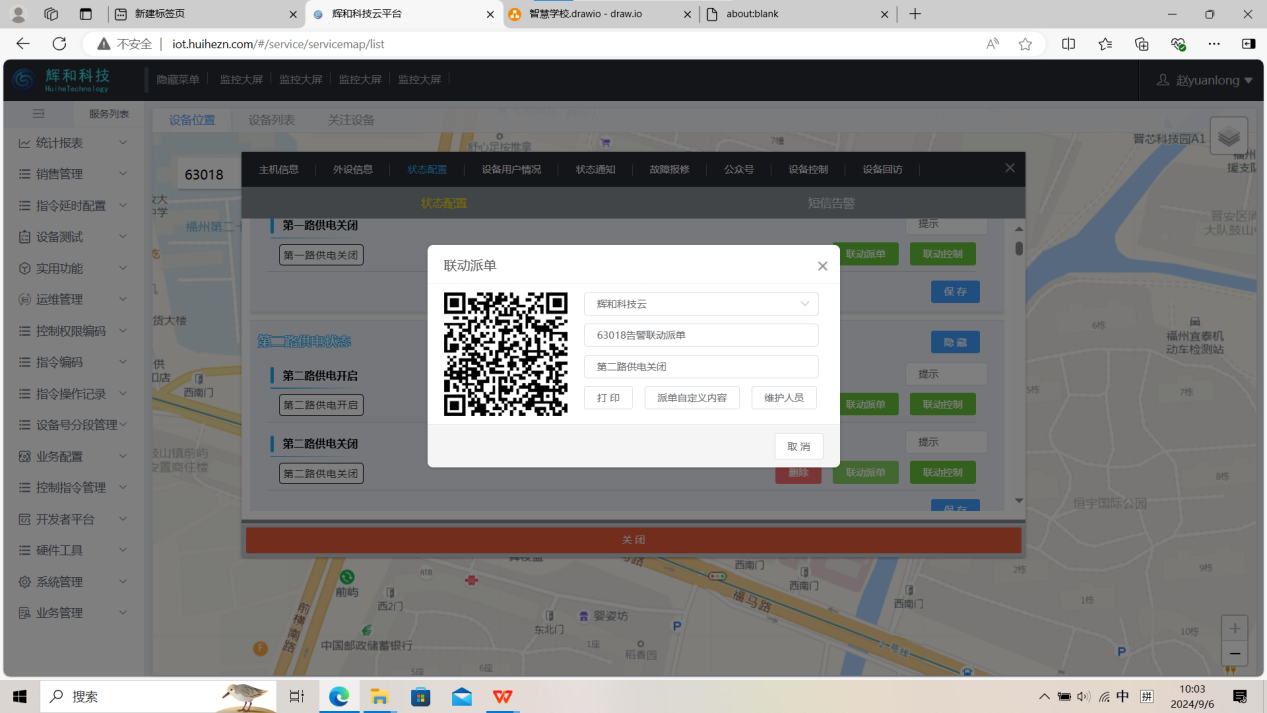Open the 赵yuanlong user dropdown
1267x713 pixels.
coord(1204,80)
